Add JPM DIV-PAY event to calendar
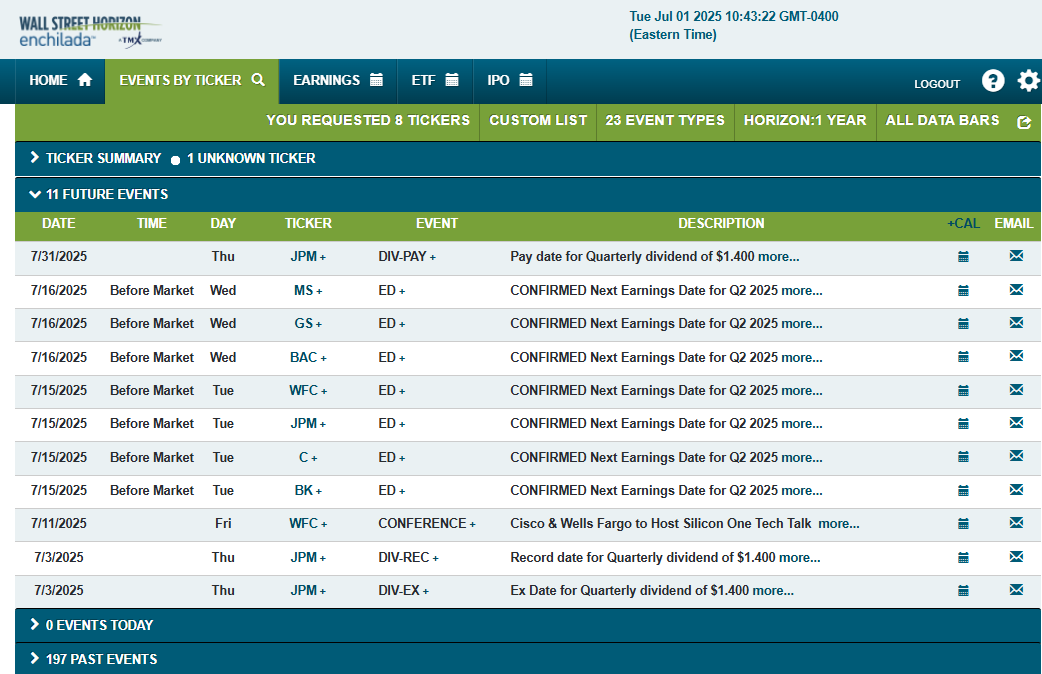 963,257
